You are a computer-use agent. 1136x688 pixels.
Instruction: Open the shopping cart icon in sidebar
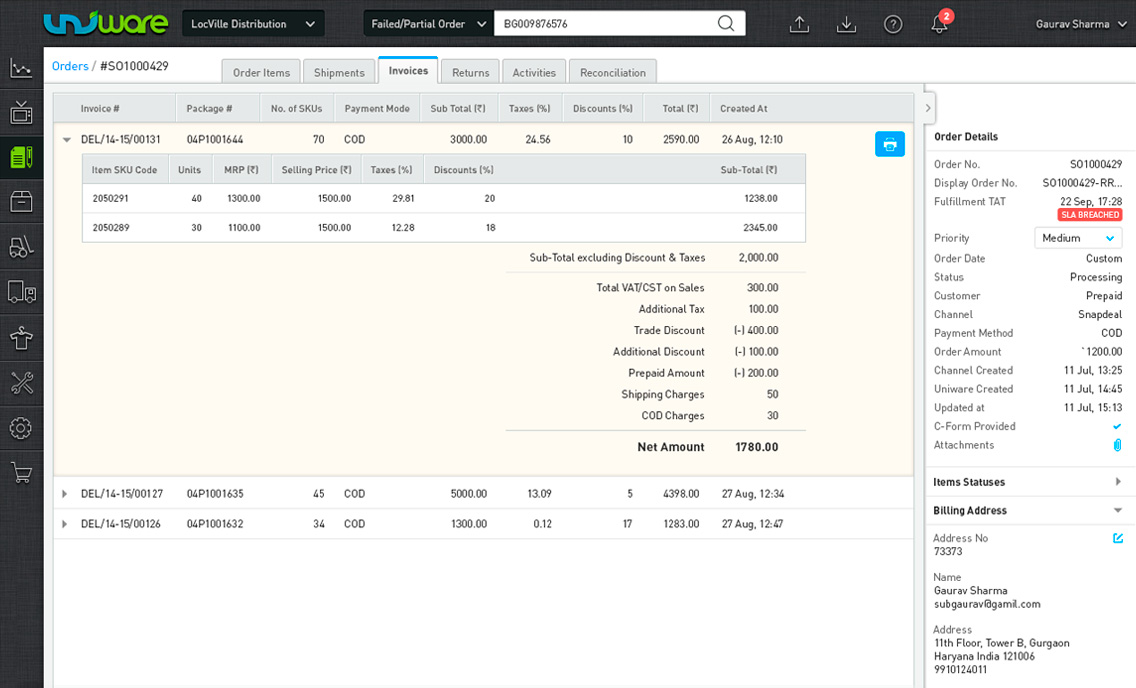coord(21,473)
